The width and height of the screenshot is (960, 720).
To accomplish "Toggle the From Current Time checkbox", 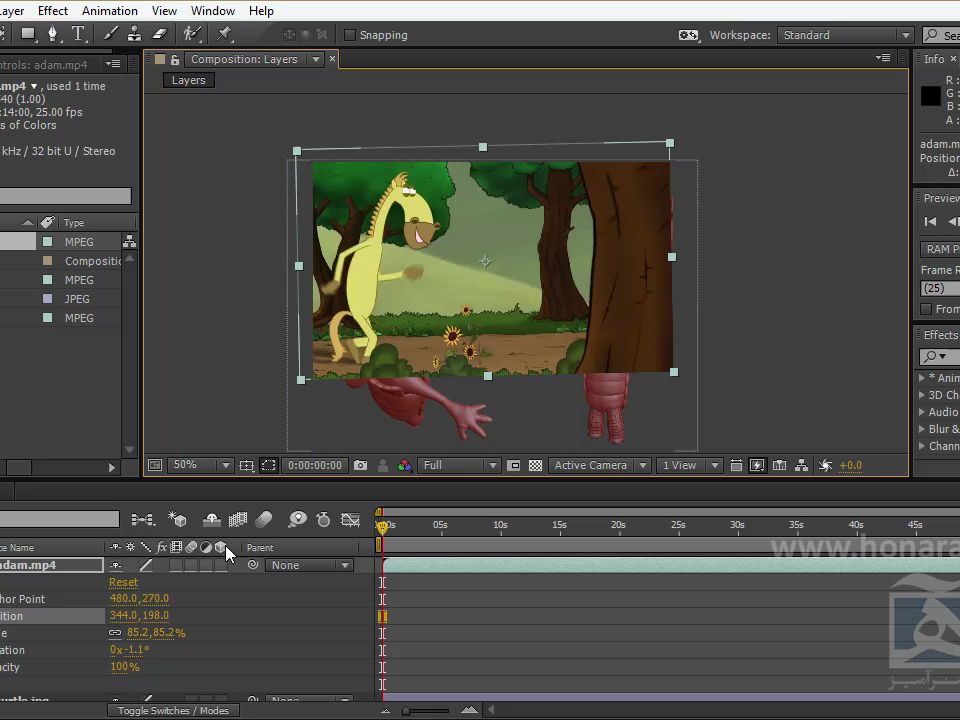I will (x=926, y=309).
